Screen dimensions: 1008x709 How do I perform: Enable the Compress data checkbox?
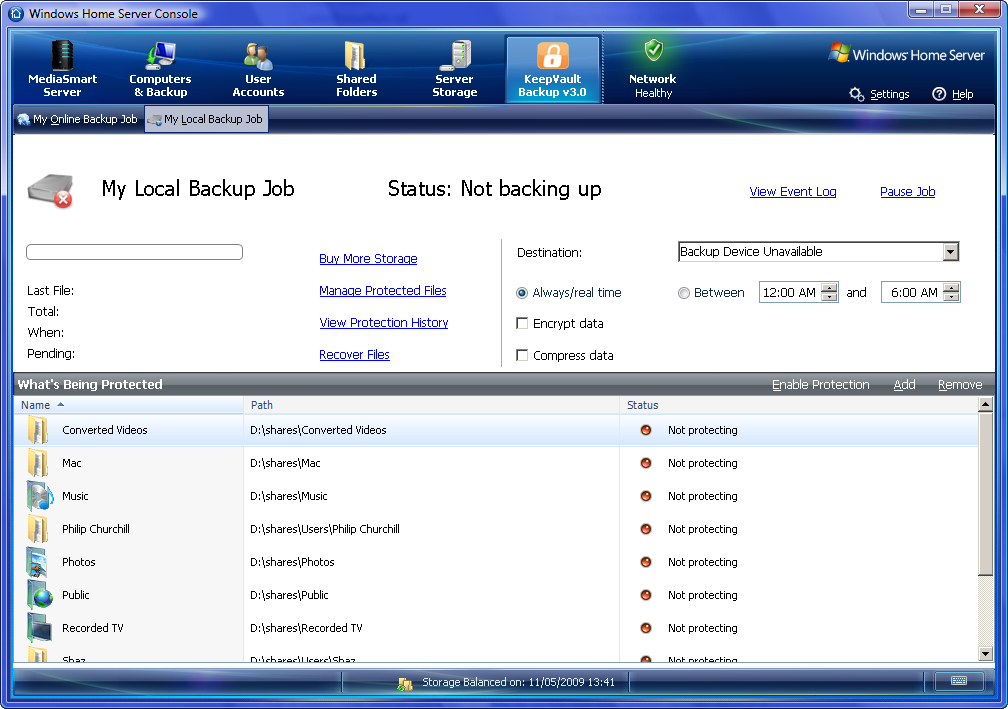pyautogui.click(x=522, y=355)
